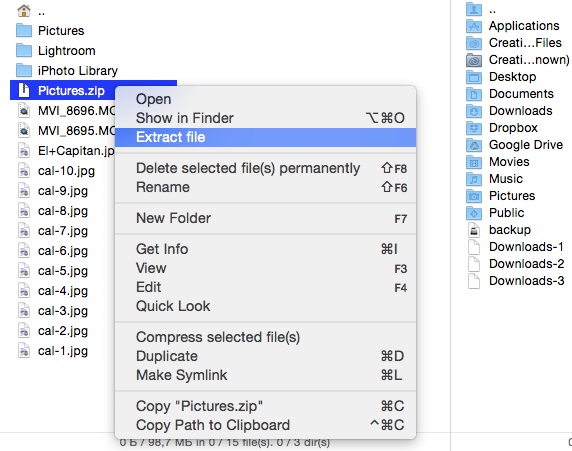Click the Pictures.zip archive file icon
This screenshot has width=572, height=451.
[24, 90]
